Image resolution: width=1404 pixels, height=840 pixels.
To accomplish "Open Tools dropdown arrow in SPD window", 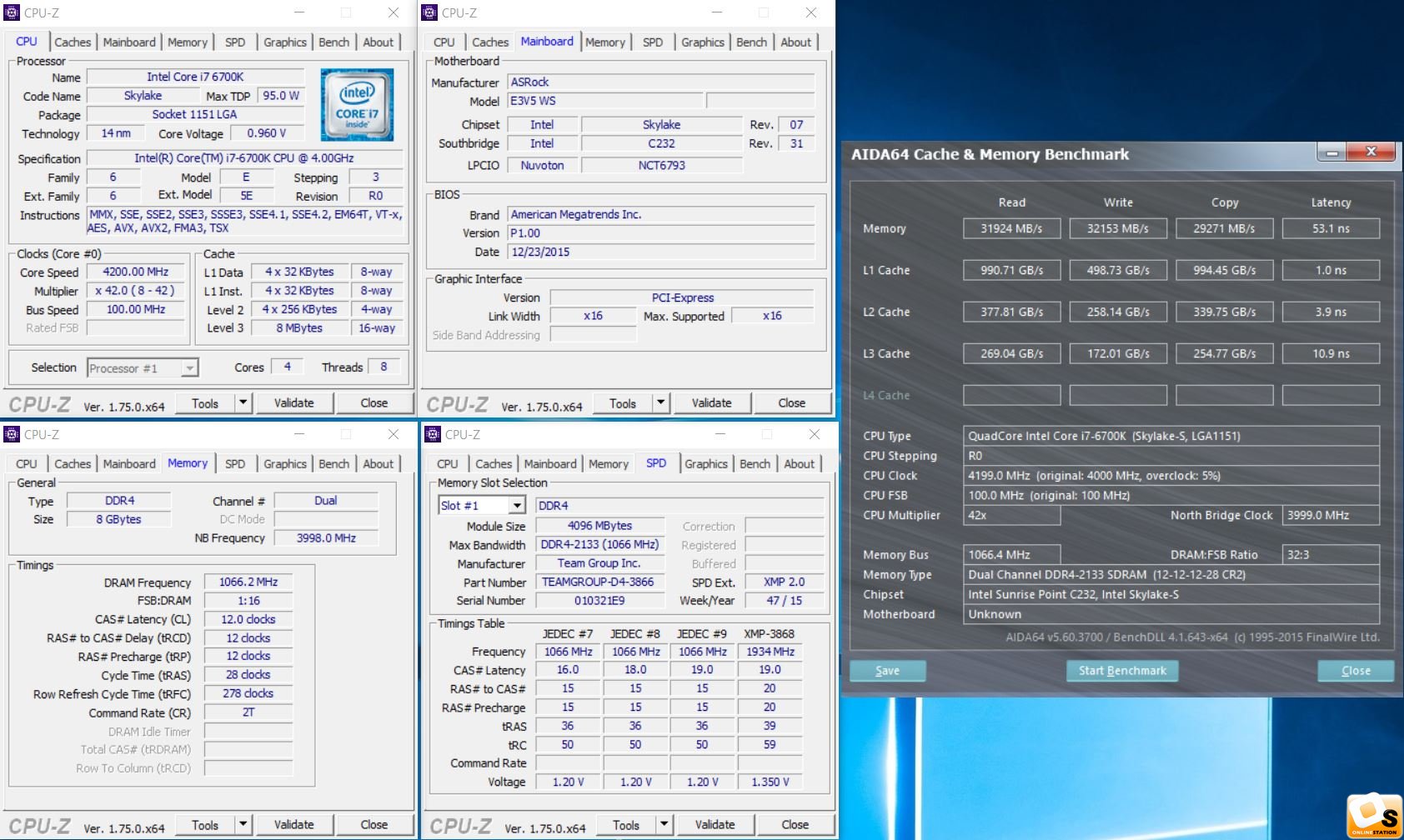I will (664, 825).
